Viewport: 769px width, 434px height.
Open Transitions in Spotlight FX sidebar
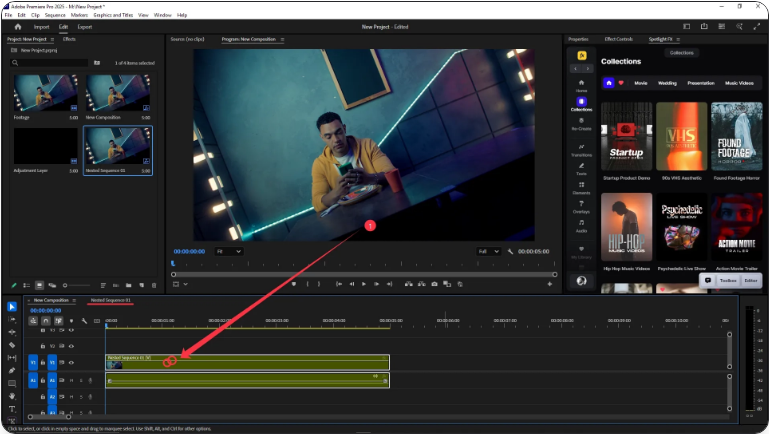581,149
